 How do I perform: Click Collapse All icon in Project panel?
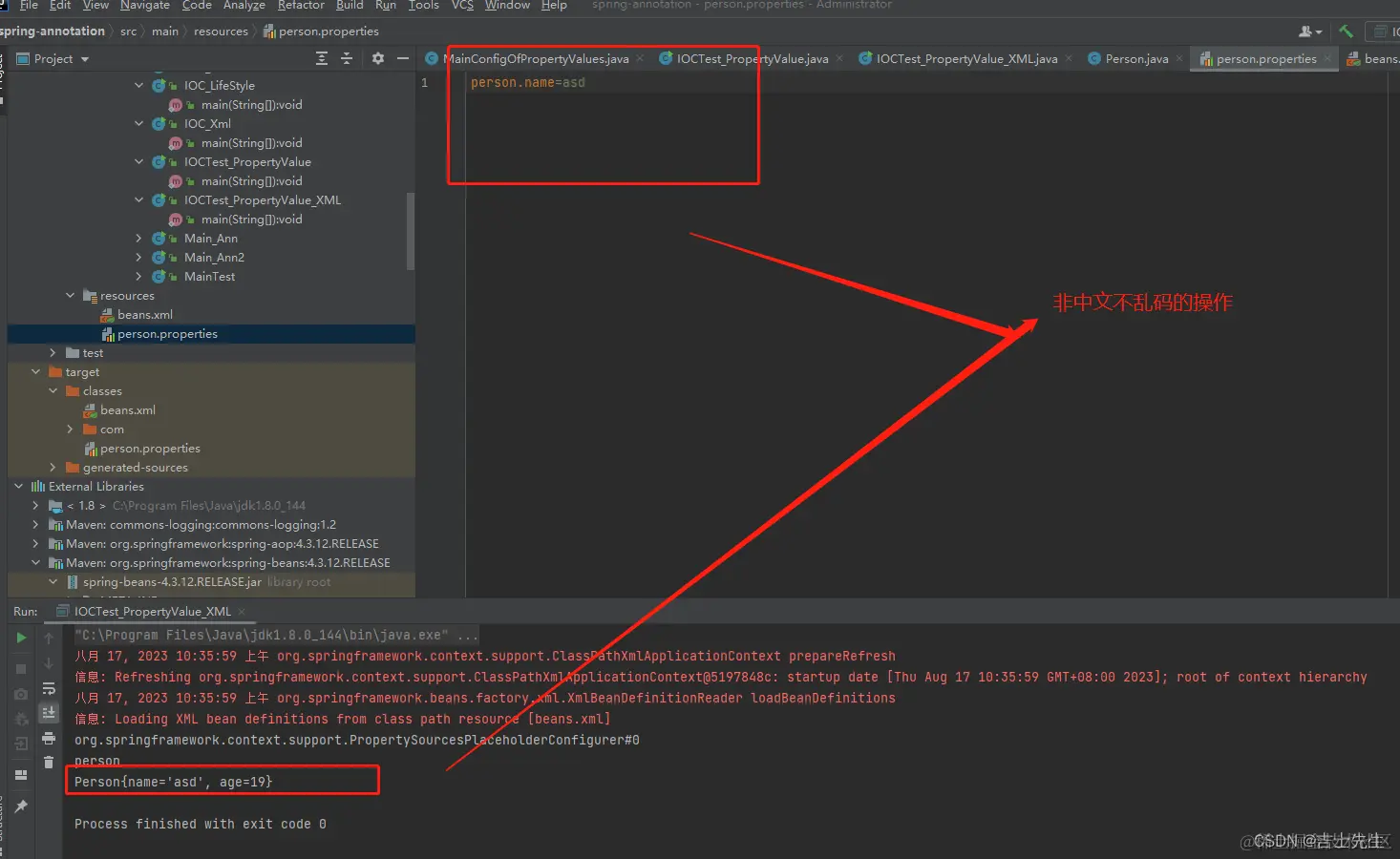click(x=347, y=59)
